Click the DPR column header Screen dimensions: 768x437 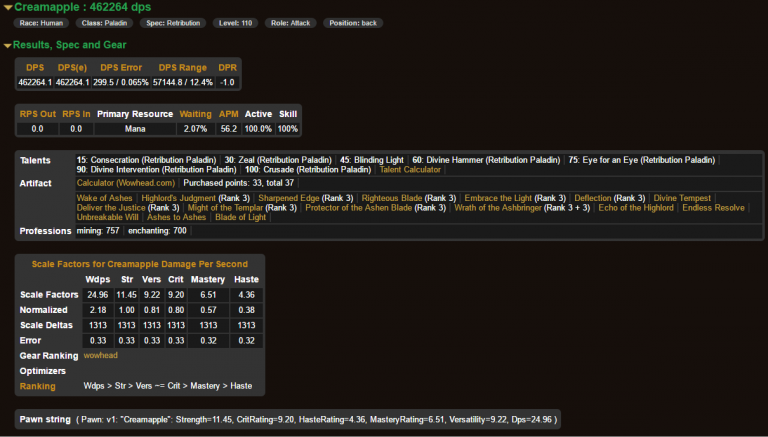[x=227, y=67]
